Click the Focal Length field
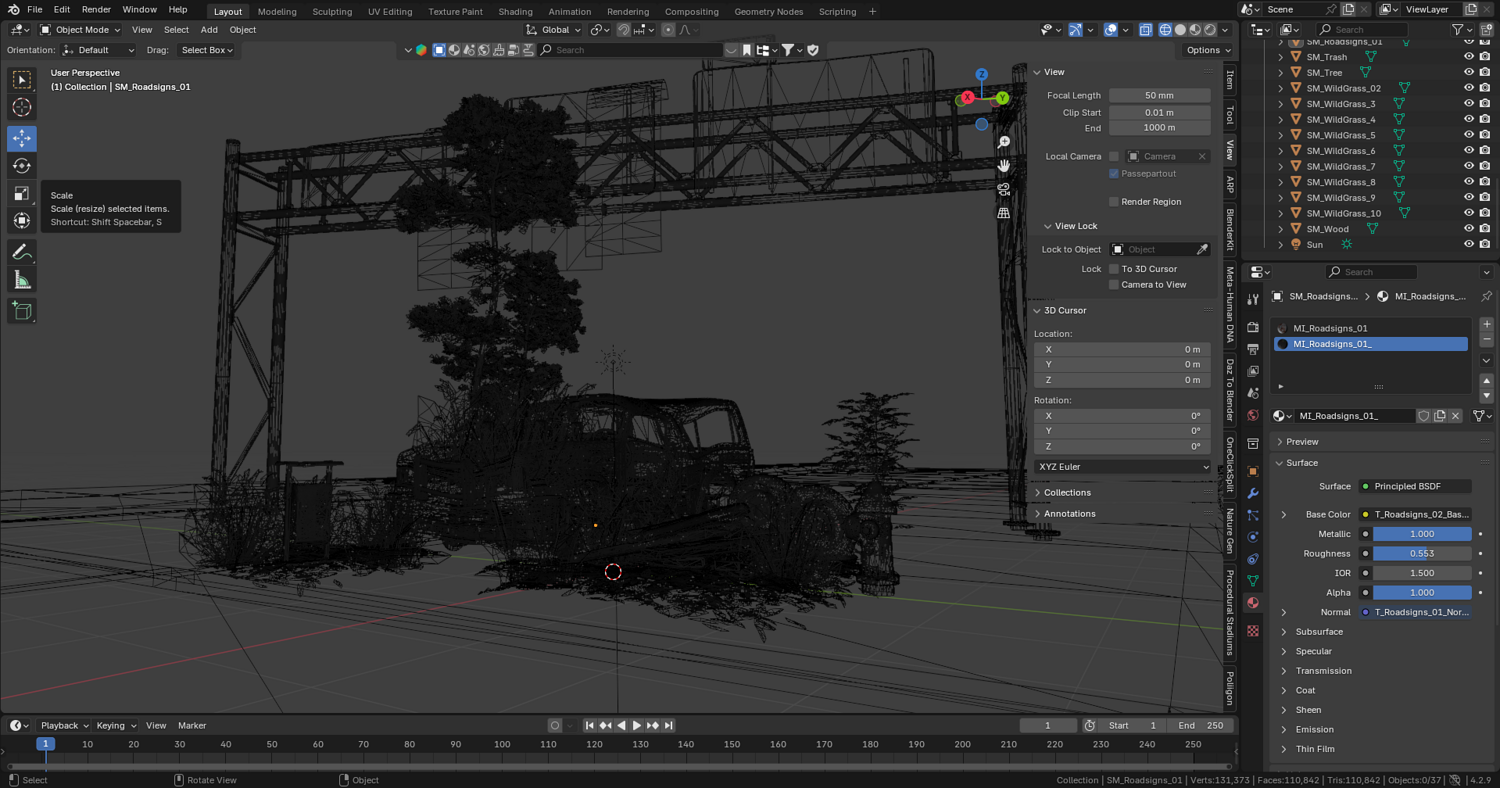 pyautogui.click(x=1159, y=96)
